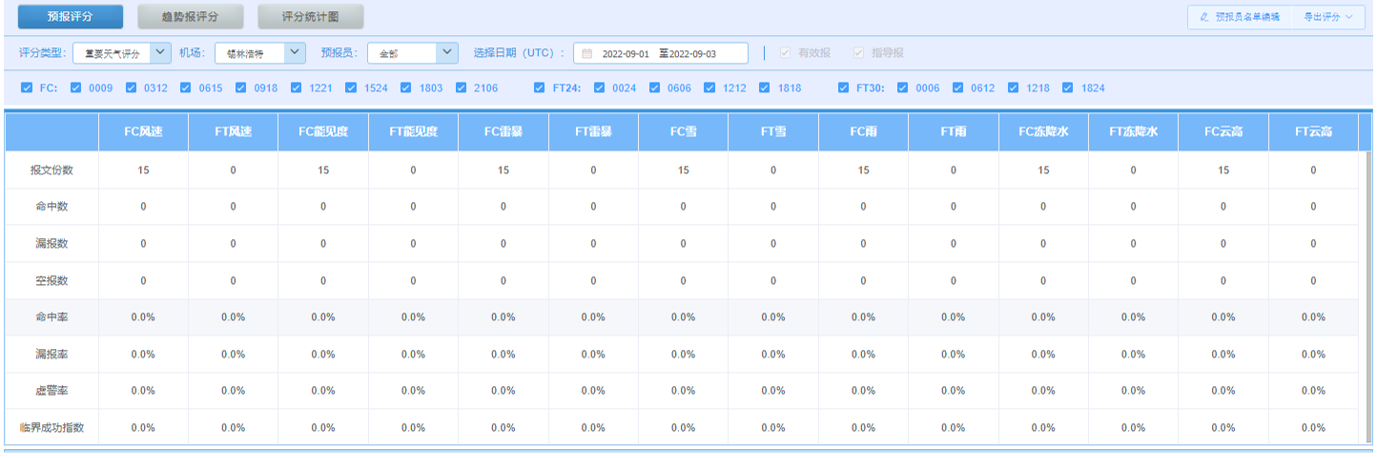Toggle the FT30: group checkbox
The image size is (1377, 458).
pos(844,88)
